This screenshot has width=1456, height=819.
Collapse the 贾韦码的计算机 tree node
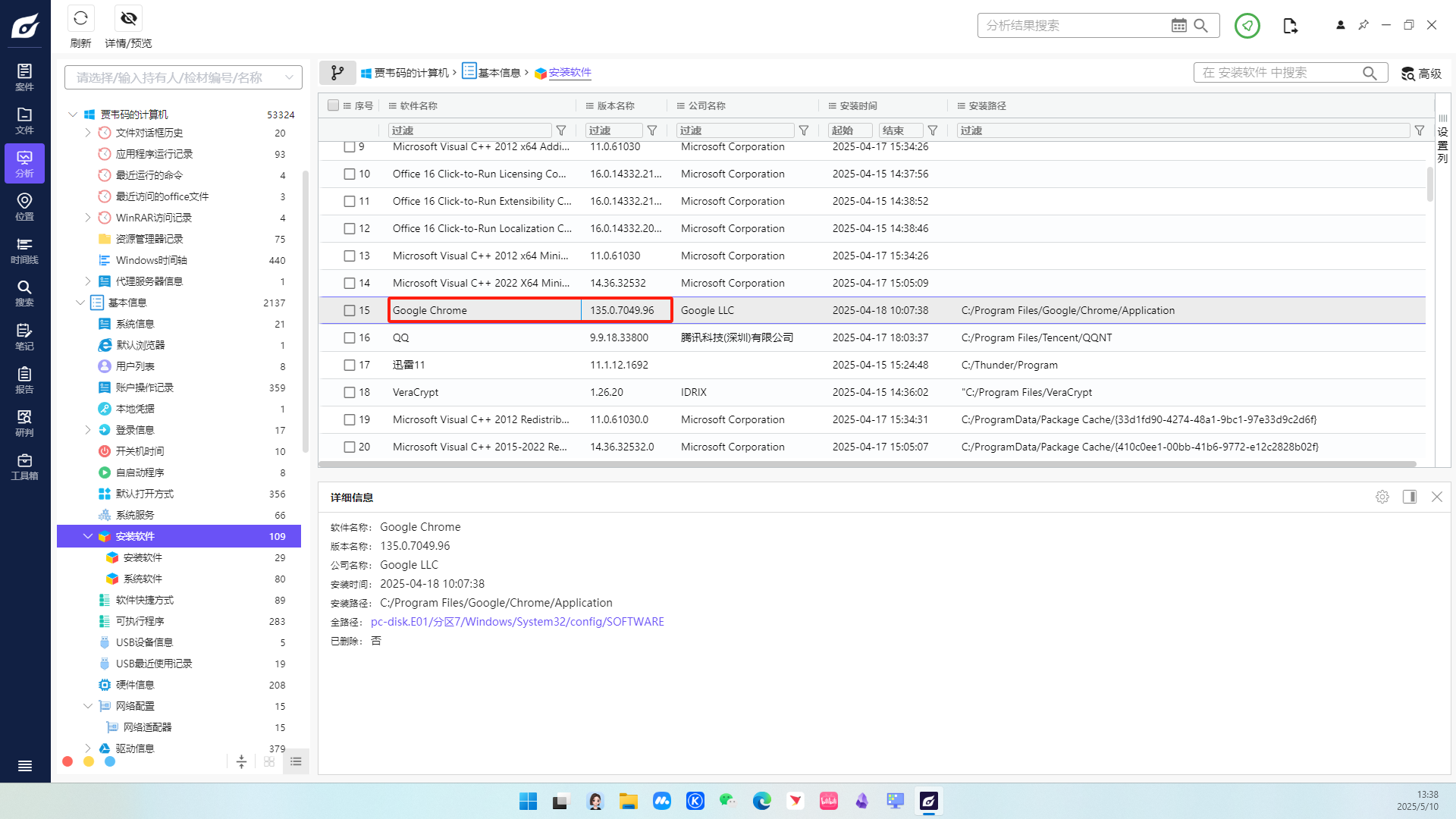(x=73, y=115)
